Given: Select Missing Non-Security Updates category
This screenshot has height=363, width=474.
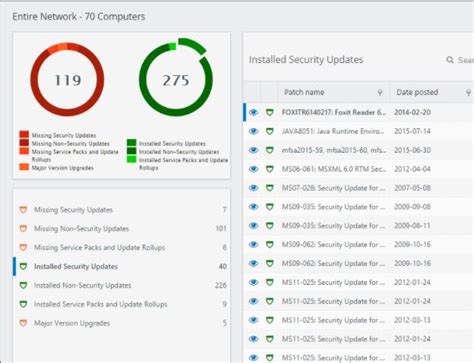Looking at the screenshot, I should 121,229.
